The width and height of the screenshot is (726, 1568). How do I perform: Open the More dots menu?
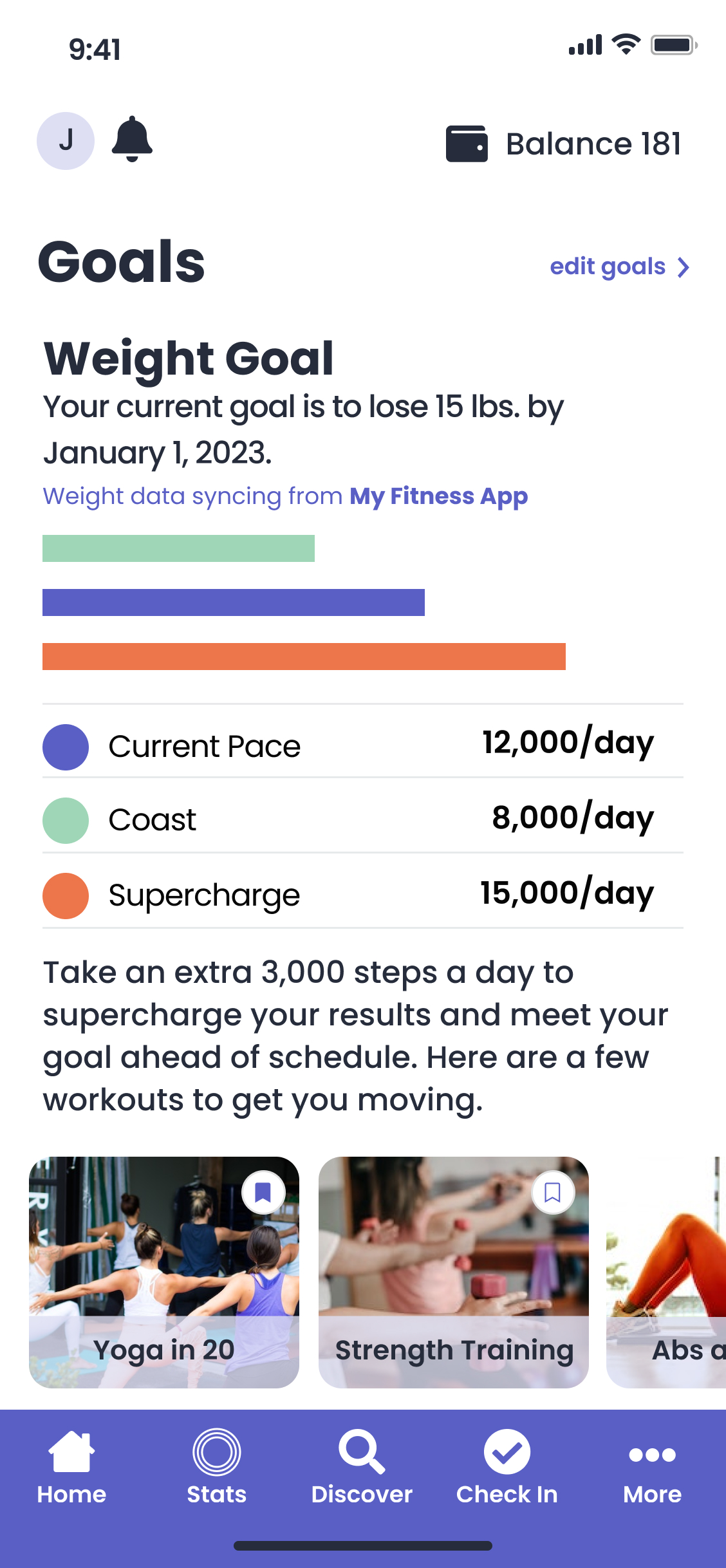click(652, 1455)
